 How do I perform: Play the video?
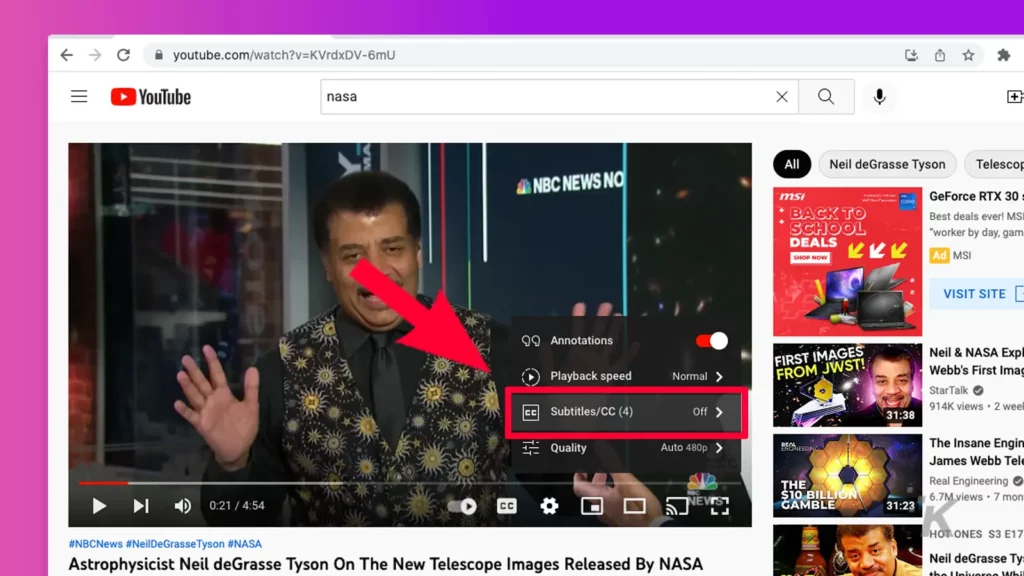pyautogui.click(x=99, y=506)
